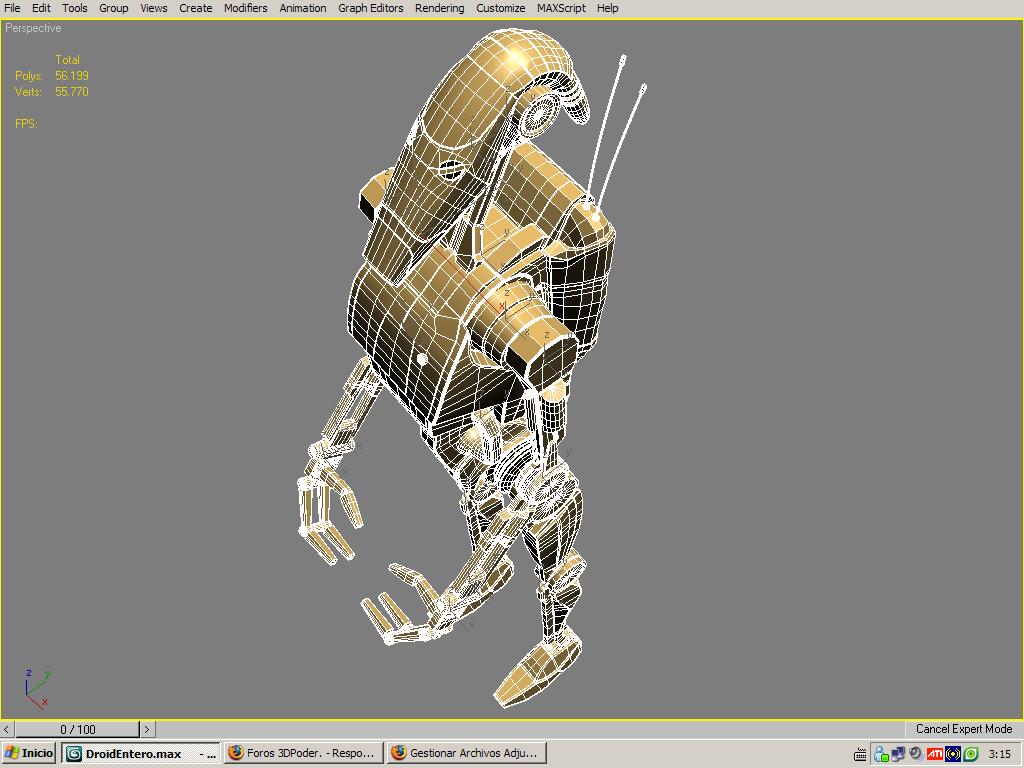The width and height of the screenshot is (1024, 768).
Task: Open the Modifiers menu
Action: (x=246, y=8)
